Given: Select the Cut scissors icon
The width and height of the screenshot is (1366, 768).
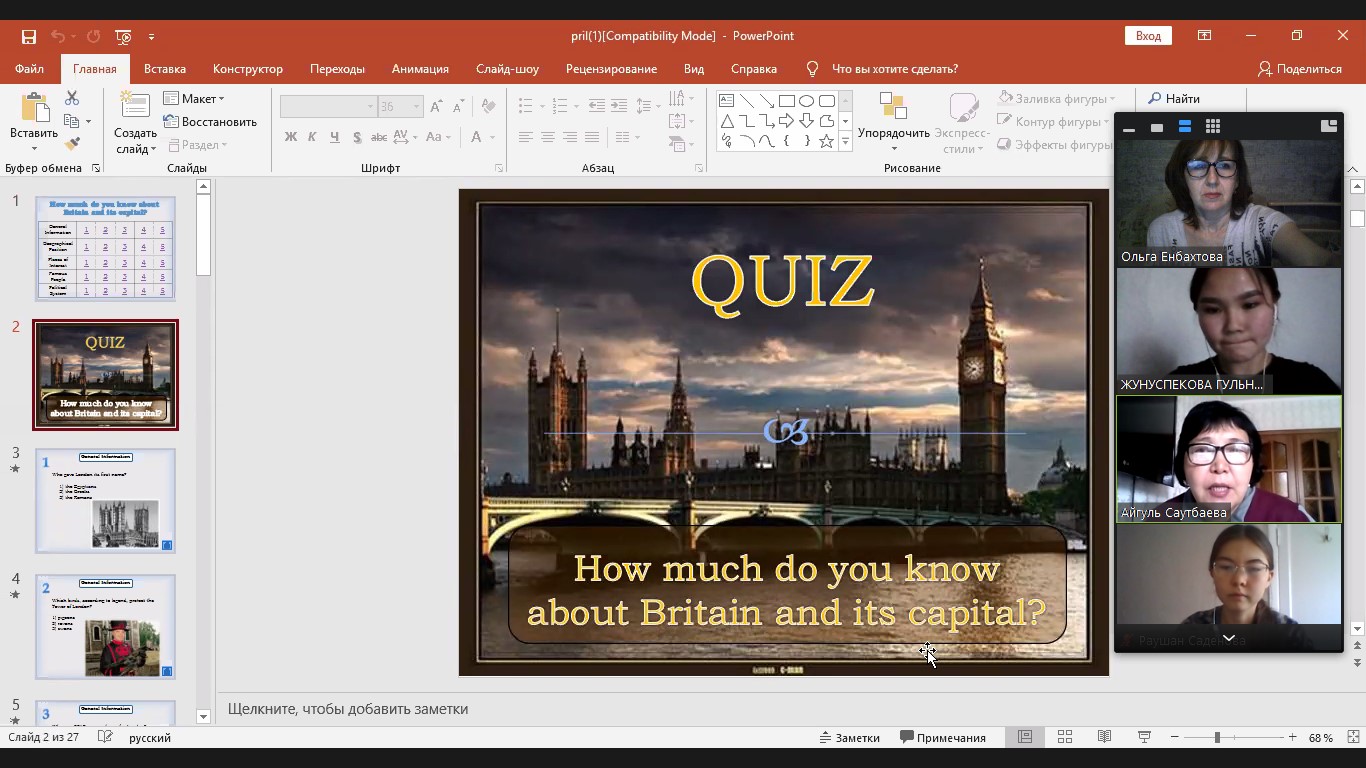Looking at the screenshot, I should point(72,98).
